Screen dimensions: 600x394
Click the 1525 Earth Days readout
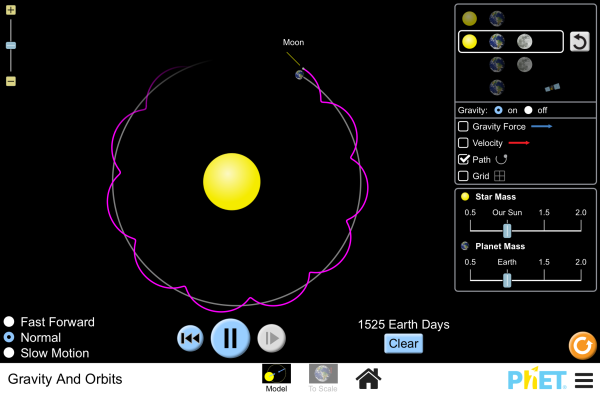tap(404, 324)
